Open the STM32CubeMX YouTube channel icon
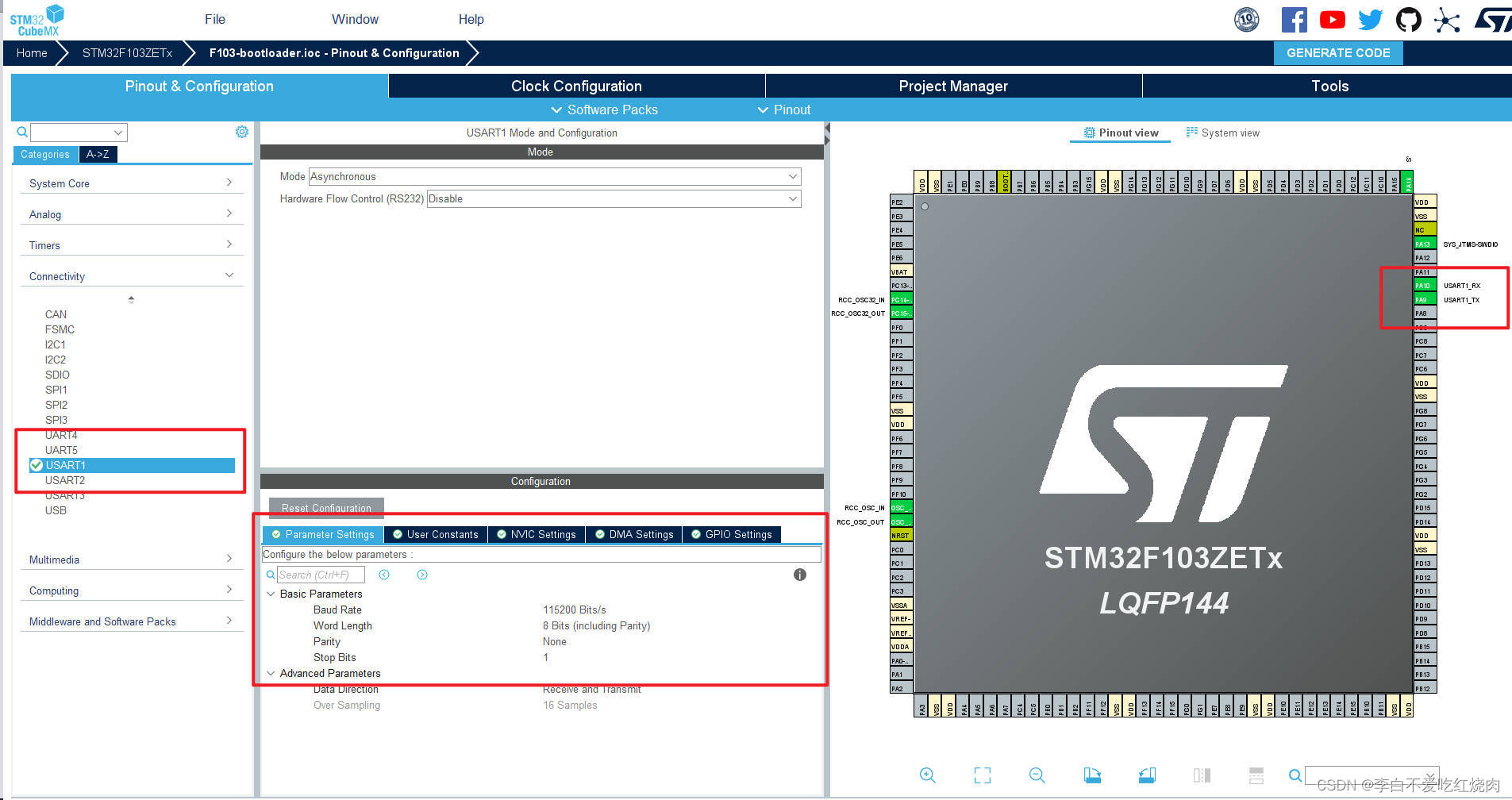The image size is (1512, 800). (1332, 19)
